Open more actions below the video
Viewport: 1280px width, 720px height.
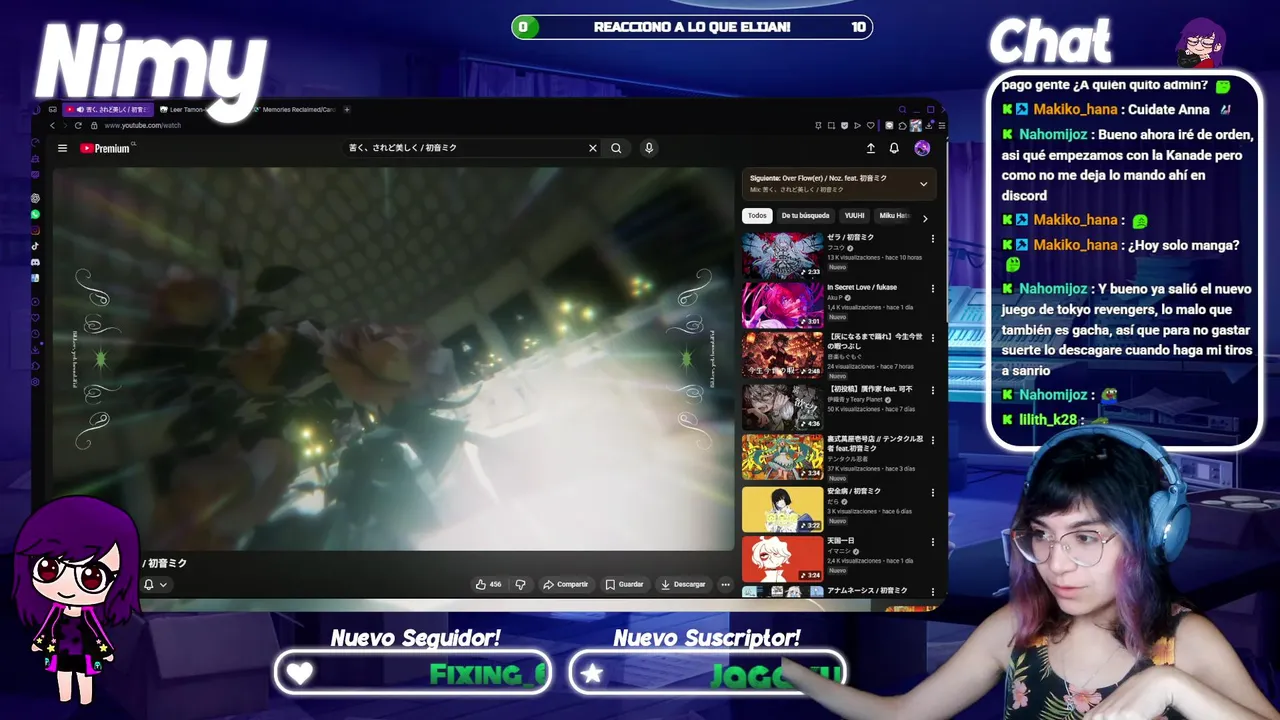tap(726, 584)
